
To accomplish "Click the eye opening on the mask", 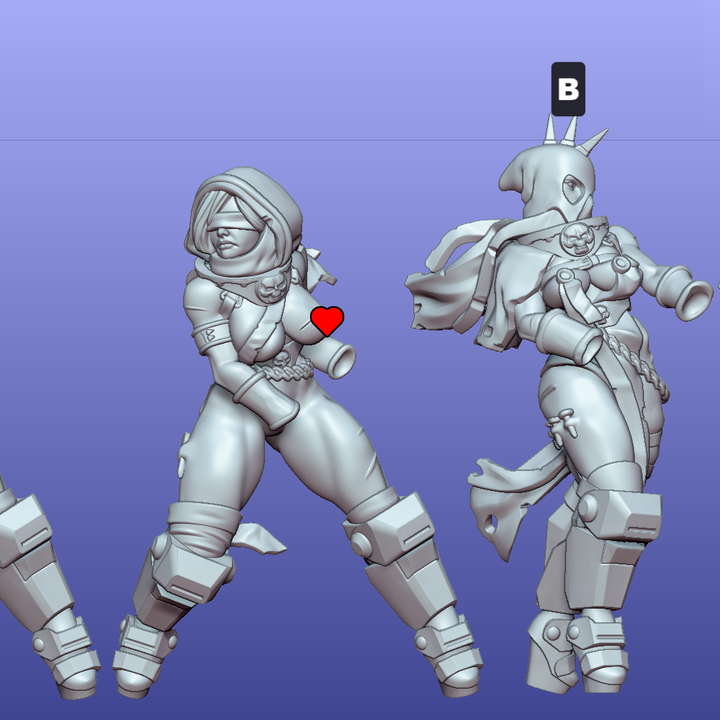I will pyautogui.click(x=571, y=186).
